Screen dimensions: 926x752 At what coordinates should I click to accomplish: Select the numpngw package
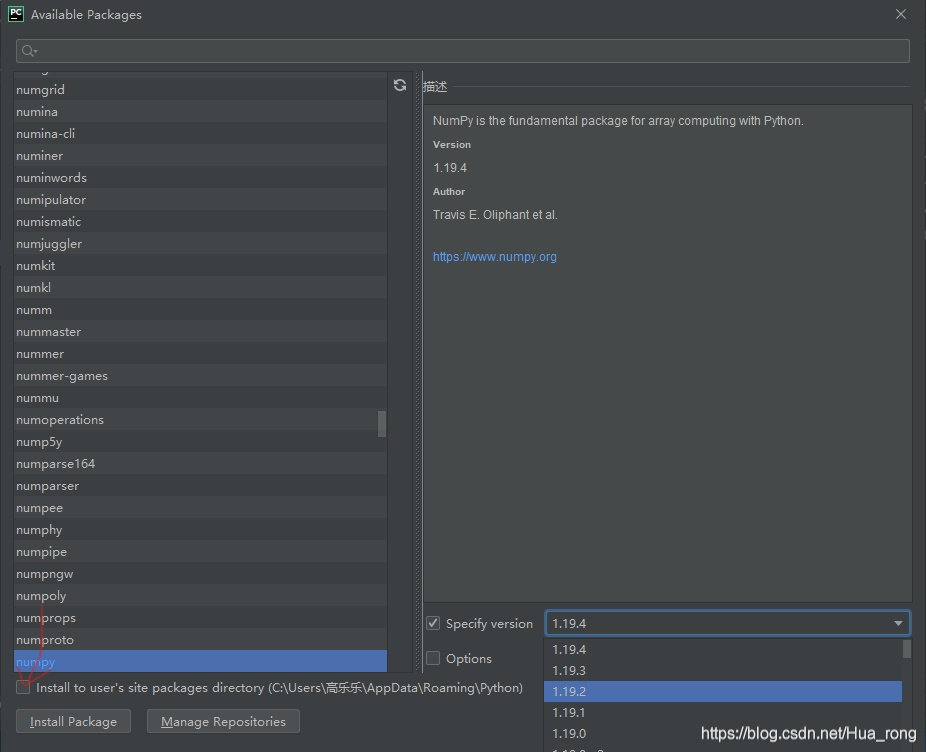[x=200, y=574]
